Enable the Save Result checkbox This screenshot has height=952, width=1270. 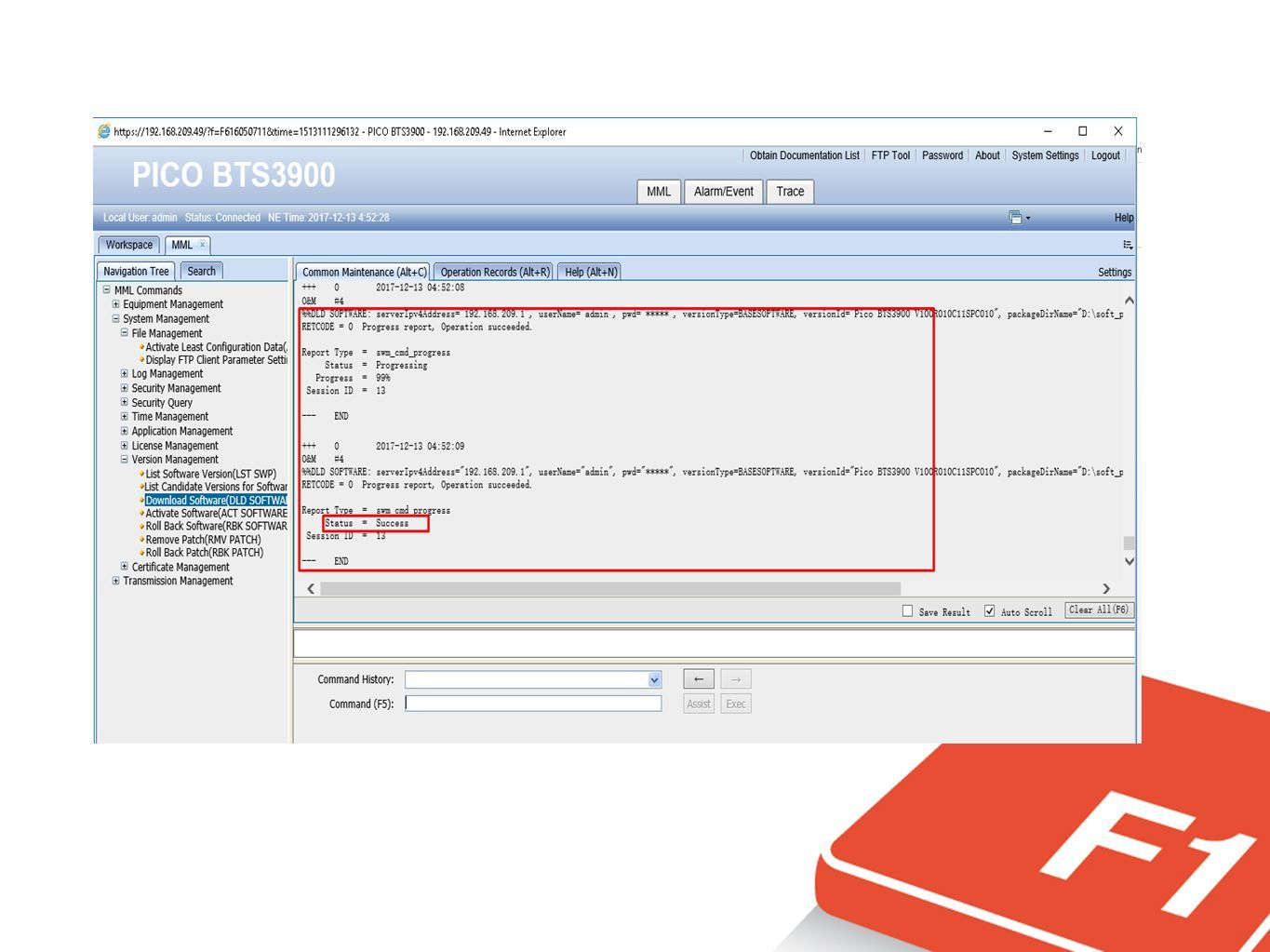coord(907,610)
